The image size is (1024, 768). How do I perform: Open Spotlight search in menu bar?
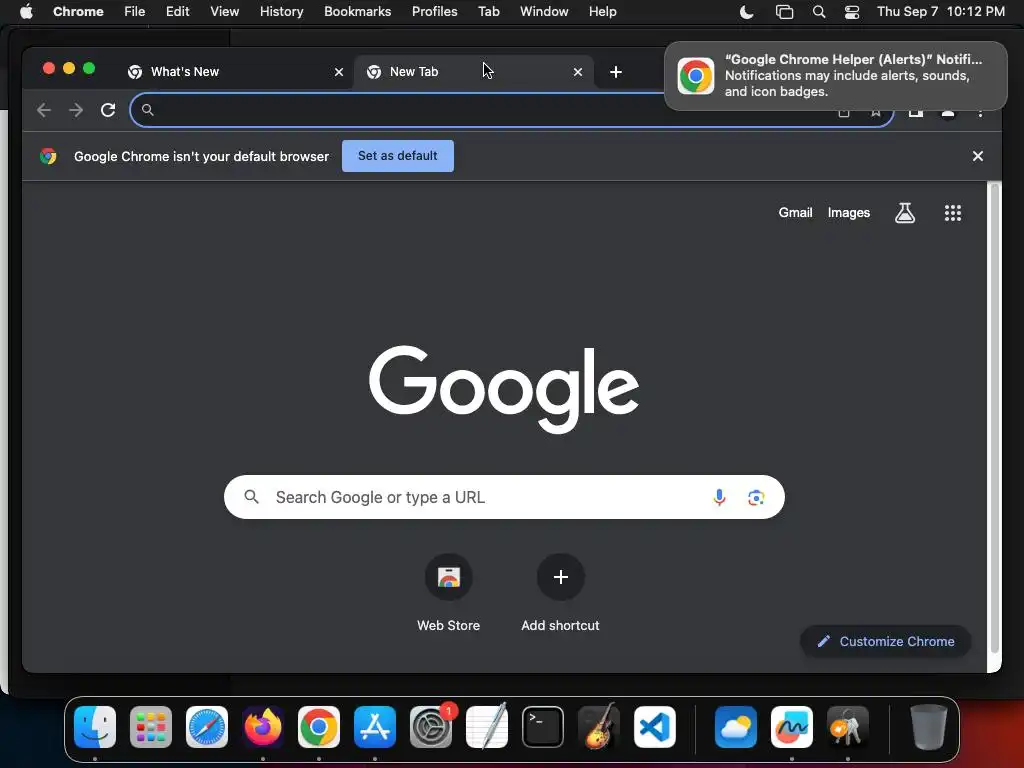pyautogui.click(x=819, y=12)
